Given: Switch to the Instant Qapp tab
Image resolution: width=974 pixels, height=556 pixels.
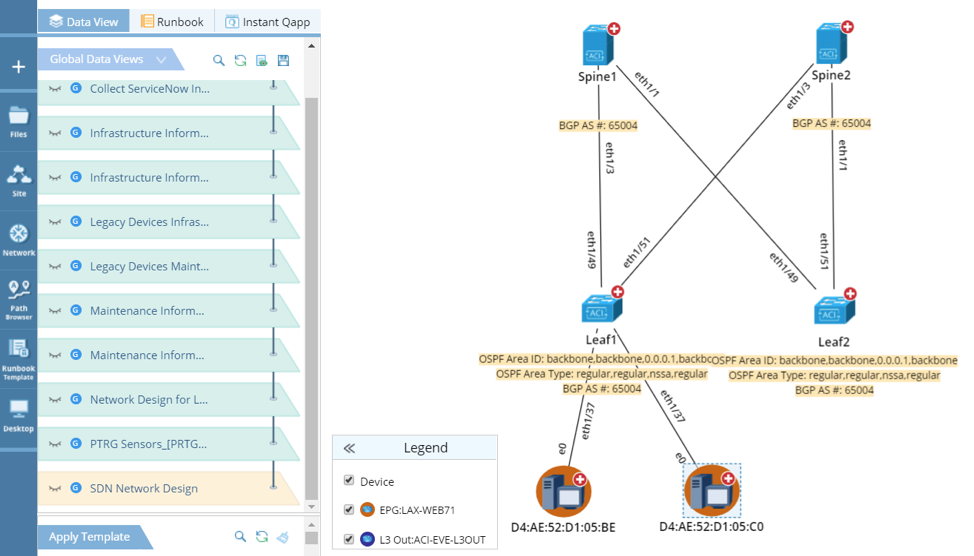Looking at the screenshot, I should click(268, 21).
